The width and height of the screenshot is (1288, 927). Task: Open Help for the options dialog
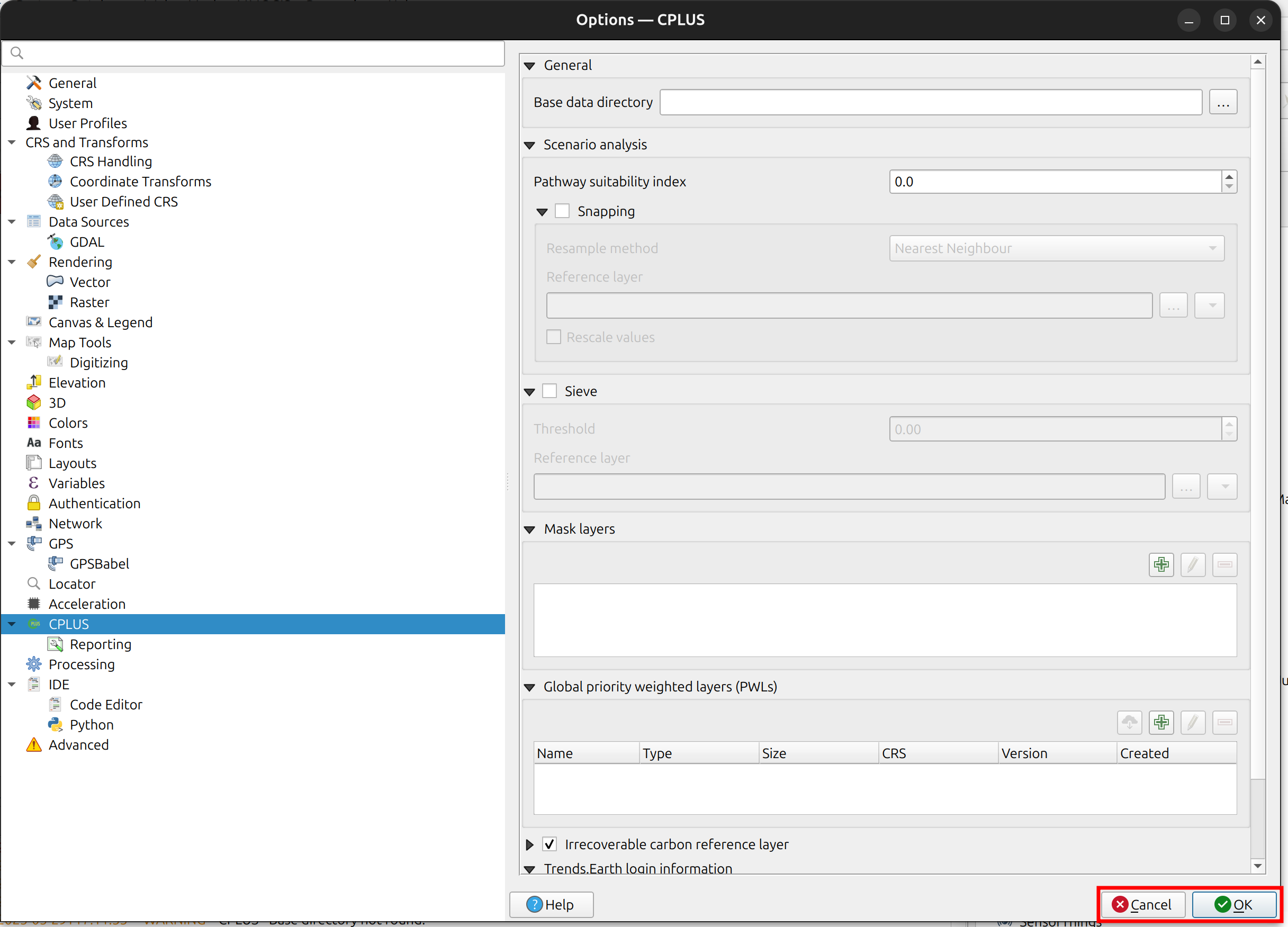[551, 904]
